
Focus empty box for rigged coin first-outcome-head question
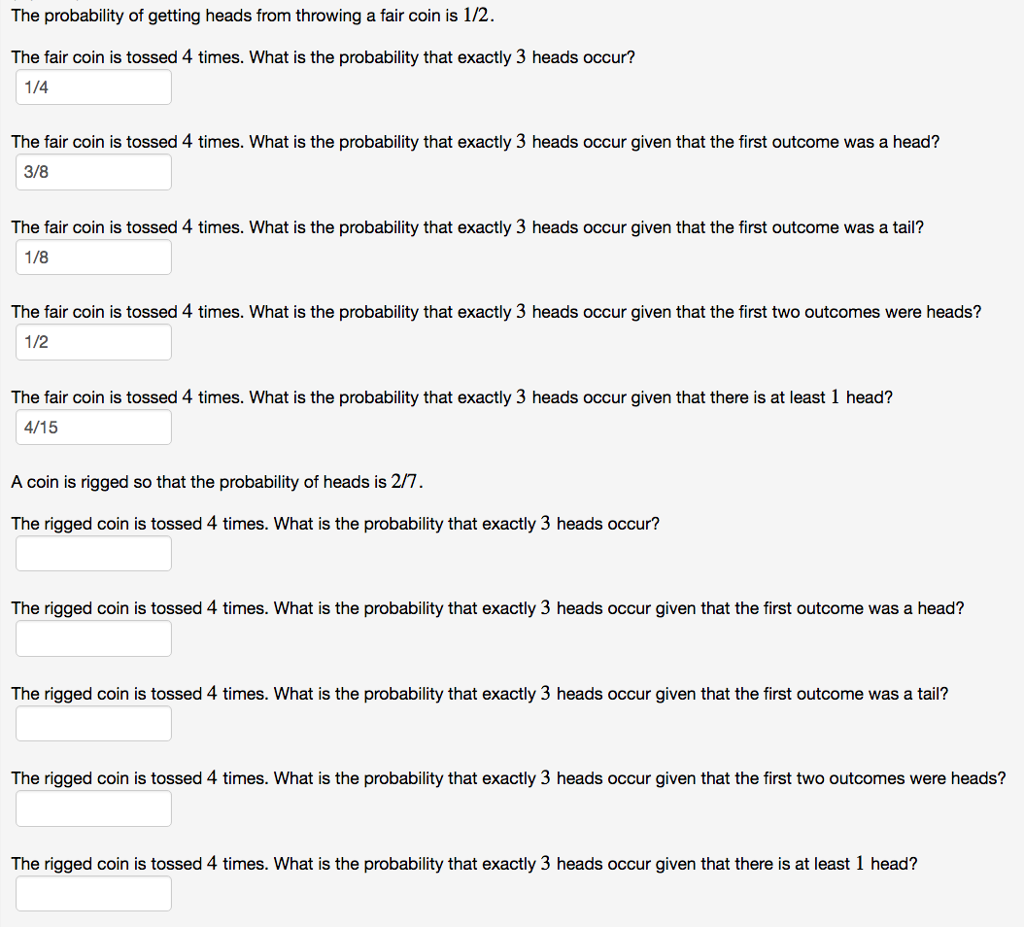point(93,638)
